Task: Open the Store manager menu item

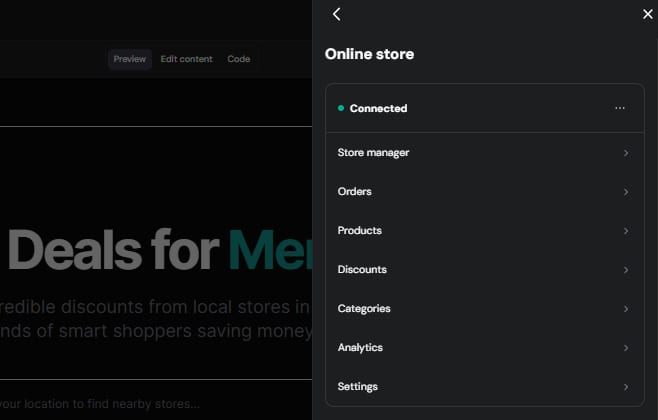Action: tap(373, 152)
